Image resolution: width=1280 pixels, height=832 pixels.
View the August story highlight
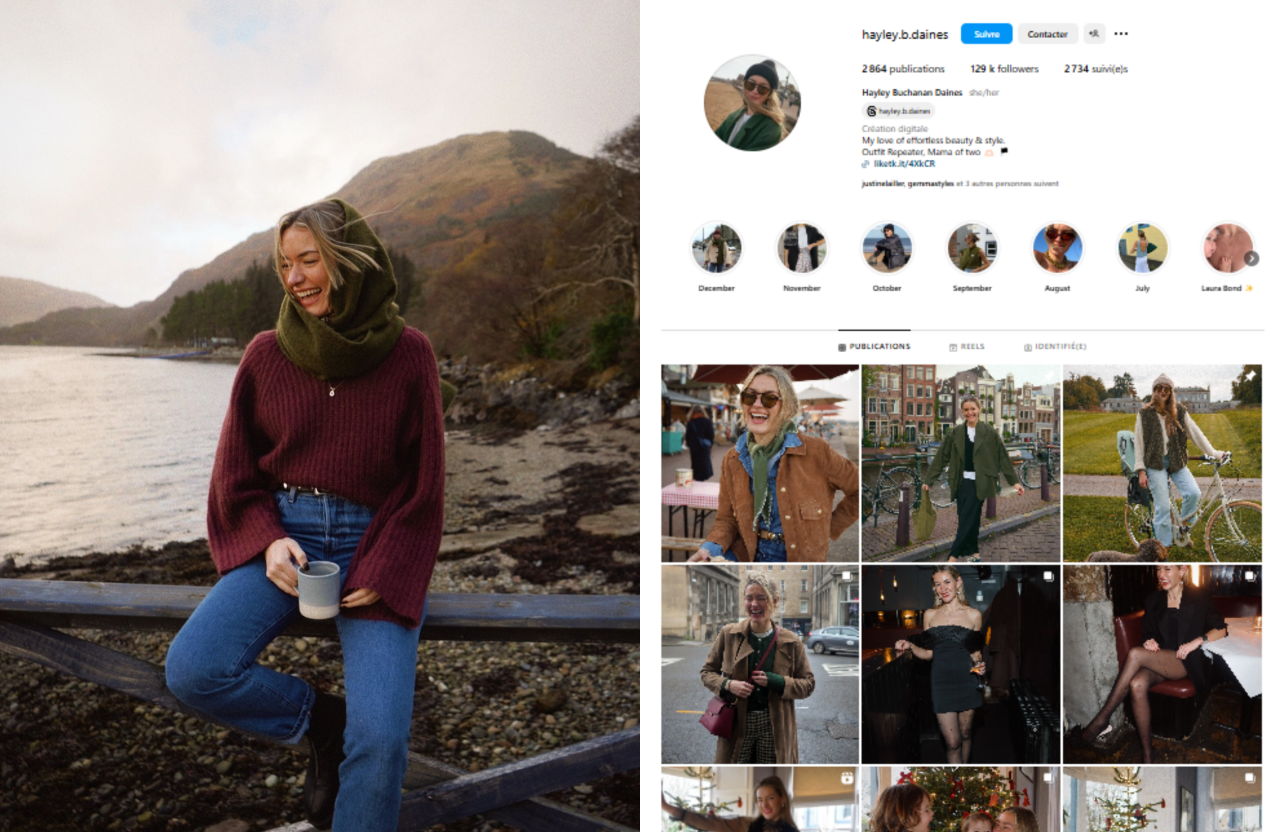1057,248
